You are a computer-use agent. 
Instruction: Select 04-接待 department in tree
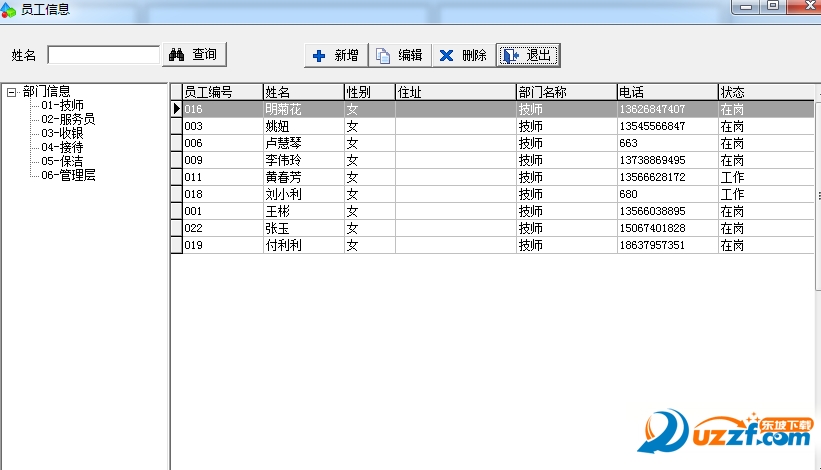[x=62, y=147]
